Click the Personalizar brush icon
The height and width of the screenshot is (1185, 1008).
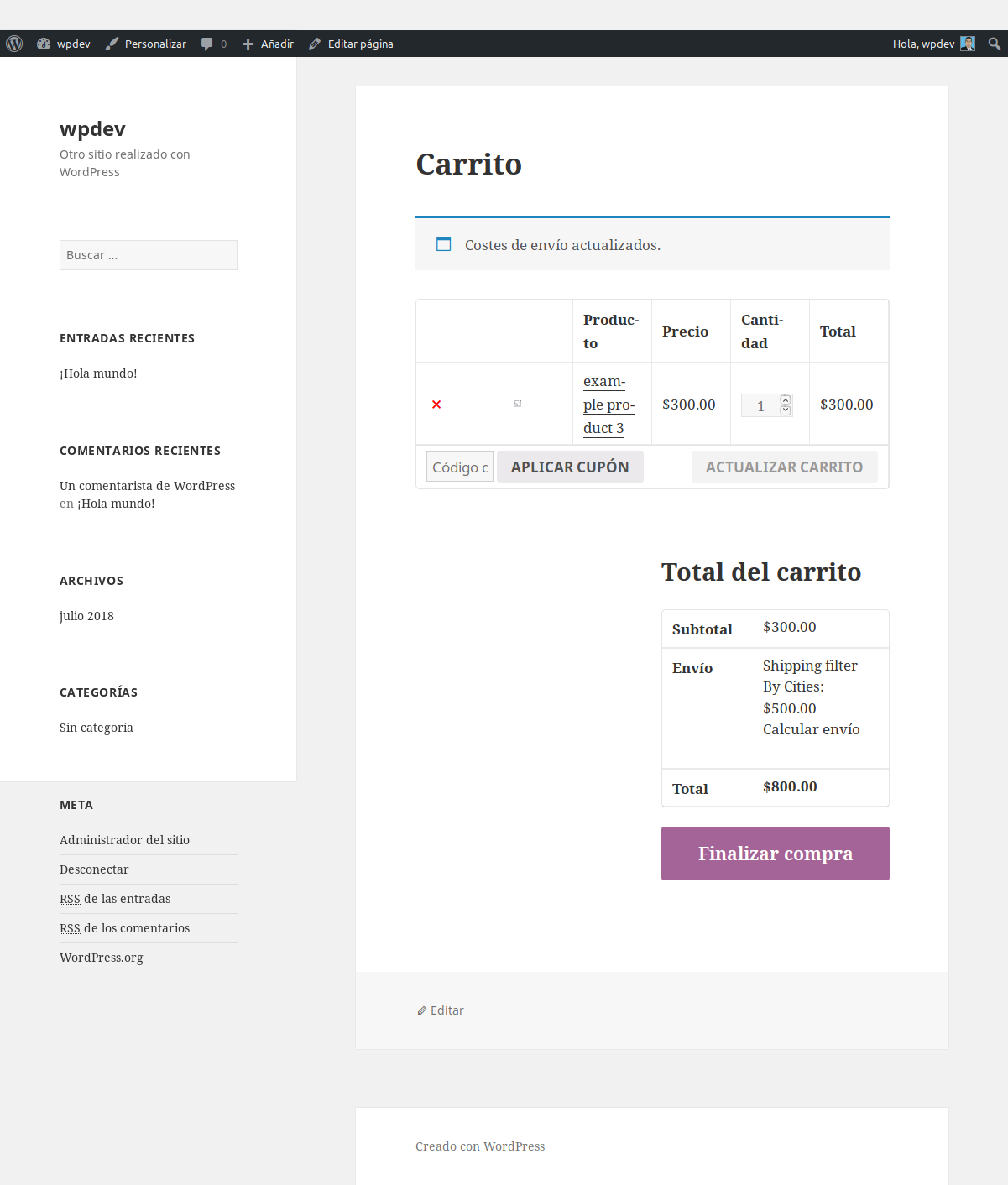pos(112,44)
